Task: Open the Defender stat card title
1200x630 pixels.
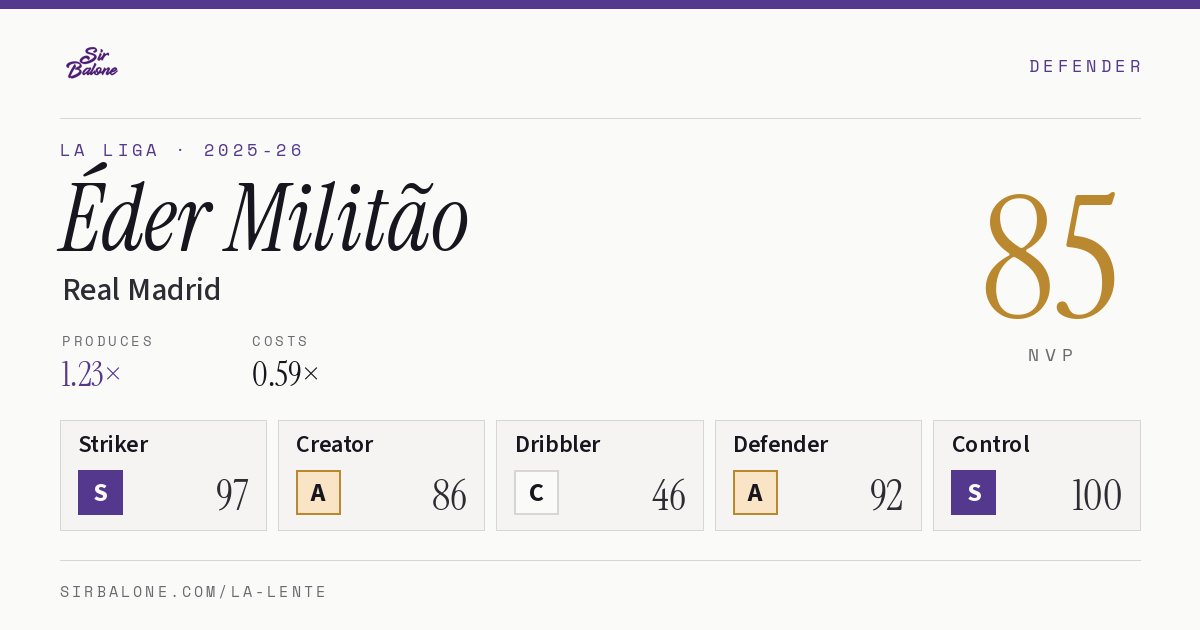Action: point(780,444)
